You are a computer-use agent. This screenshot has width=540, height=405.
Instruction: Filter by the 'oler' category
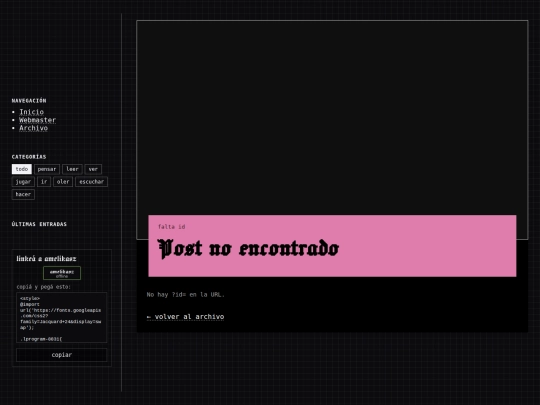point(63,182)
